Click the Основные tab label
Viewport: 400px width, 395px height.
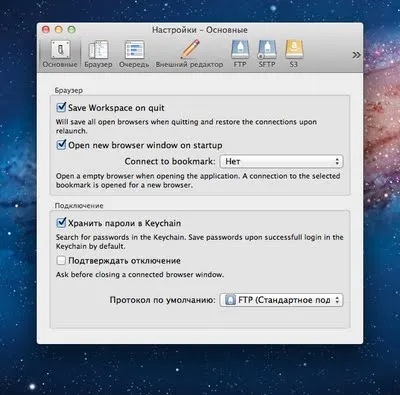60,64
